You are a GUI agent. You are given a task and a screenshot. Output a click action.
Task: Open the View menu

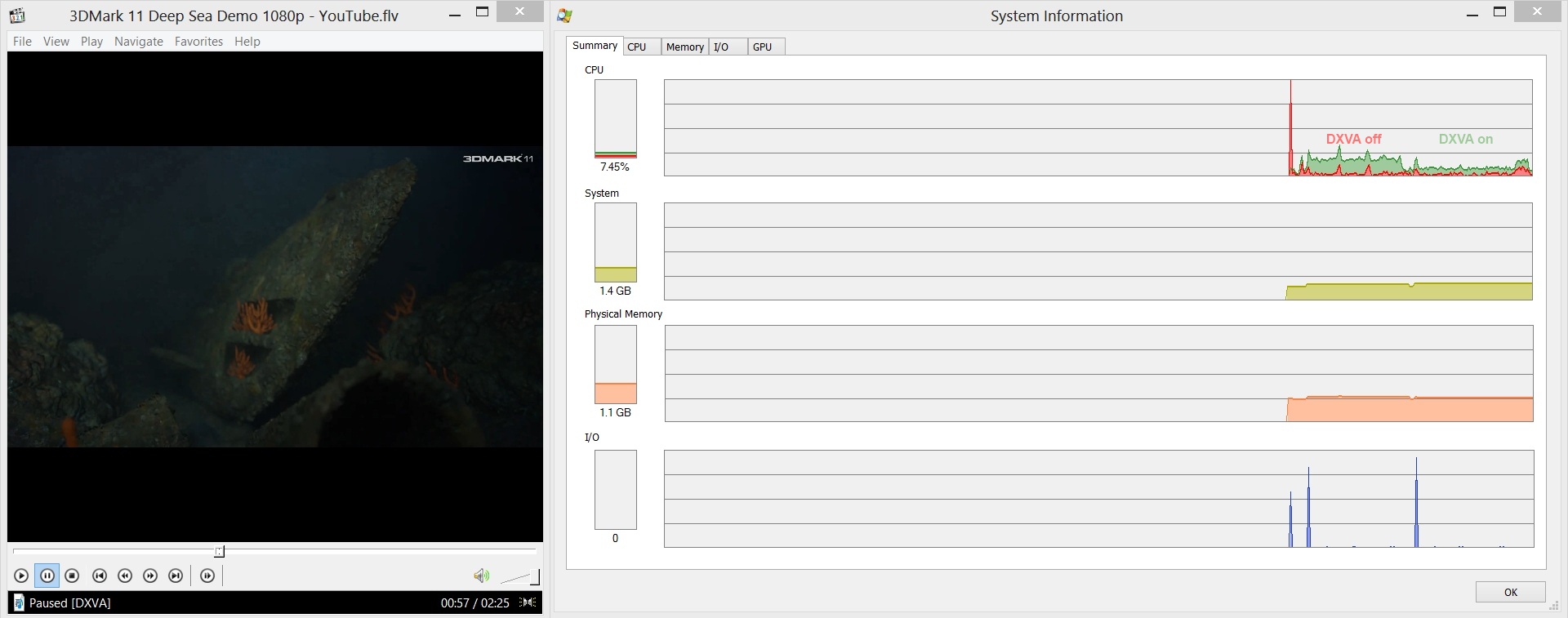(x=56, y=42)
